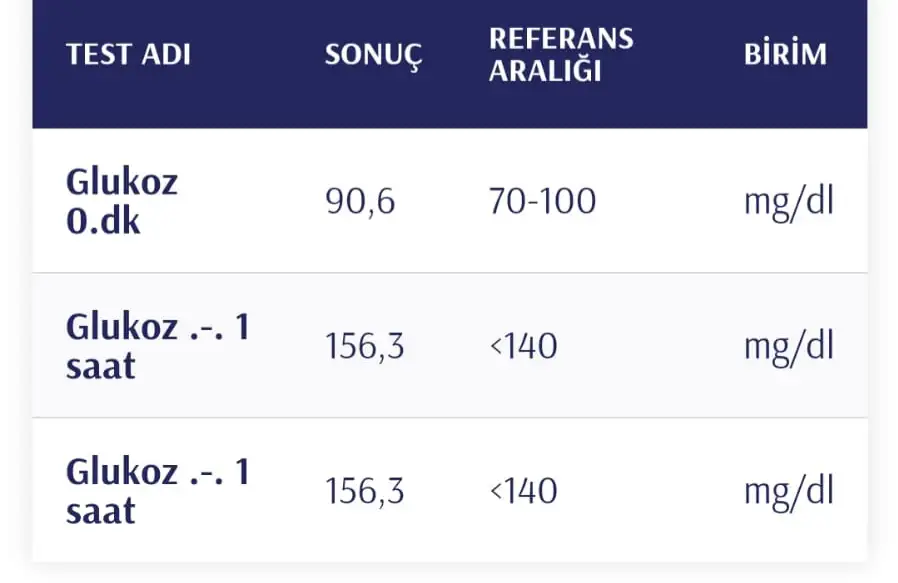Select the first 156,3 result value

(x=365, y=346)
